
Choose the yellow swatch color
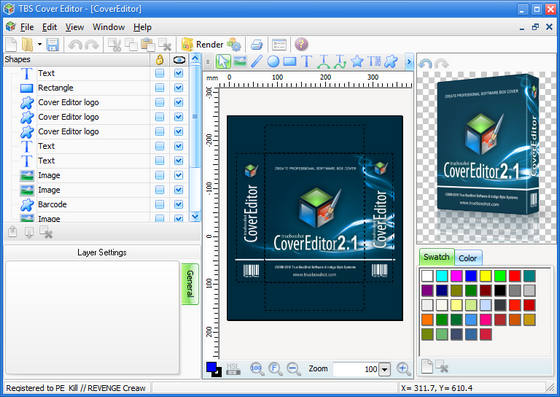point(485,276)
